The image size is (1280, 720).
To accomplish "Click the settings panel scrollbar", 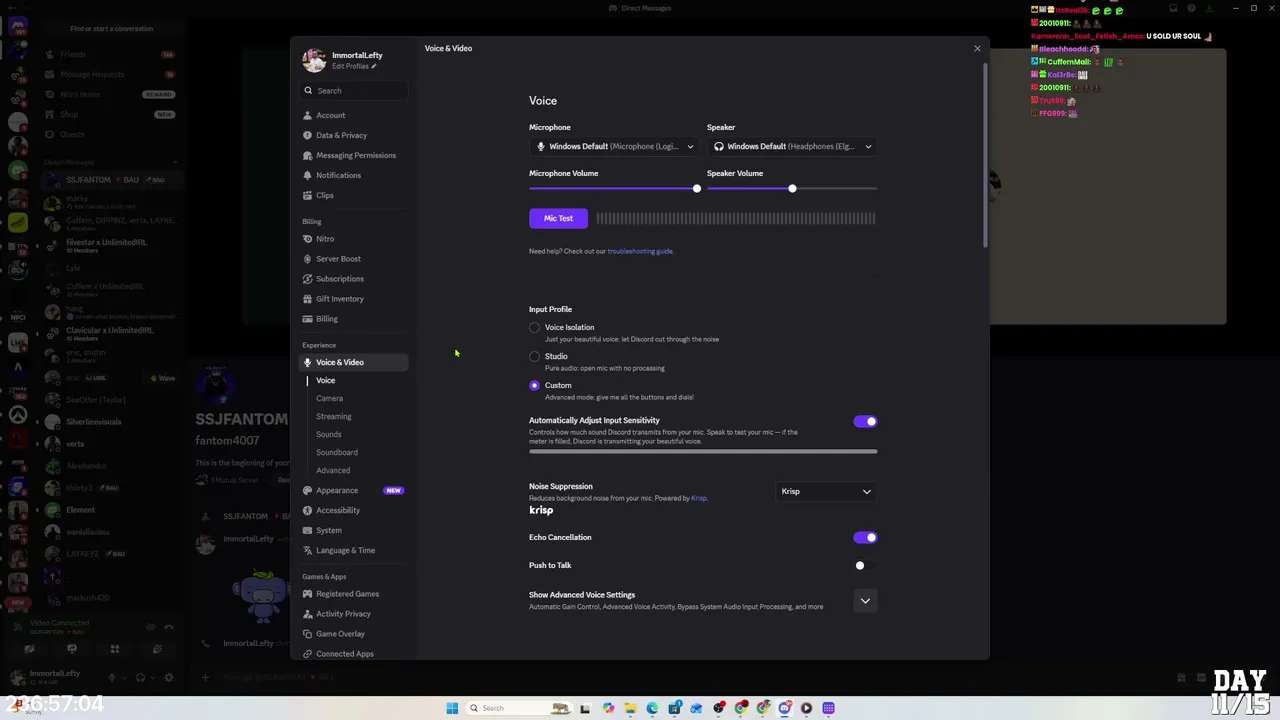I will point(985,155).
